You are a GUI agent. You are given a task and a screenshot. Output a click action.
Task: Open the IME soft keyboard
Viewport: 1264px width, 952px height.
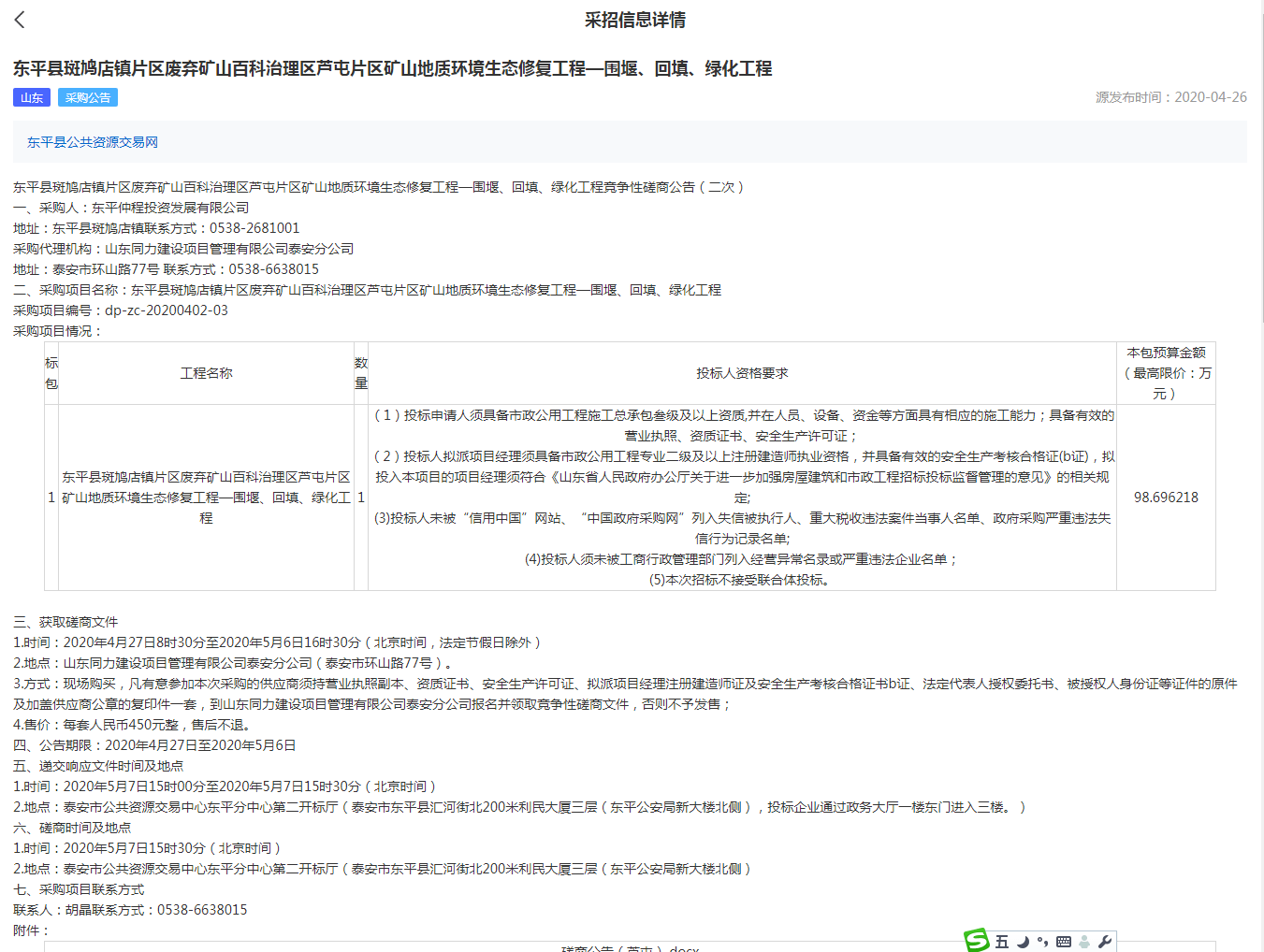(x=1064, y=942)
